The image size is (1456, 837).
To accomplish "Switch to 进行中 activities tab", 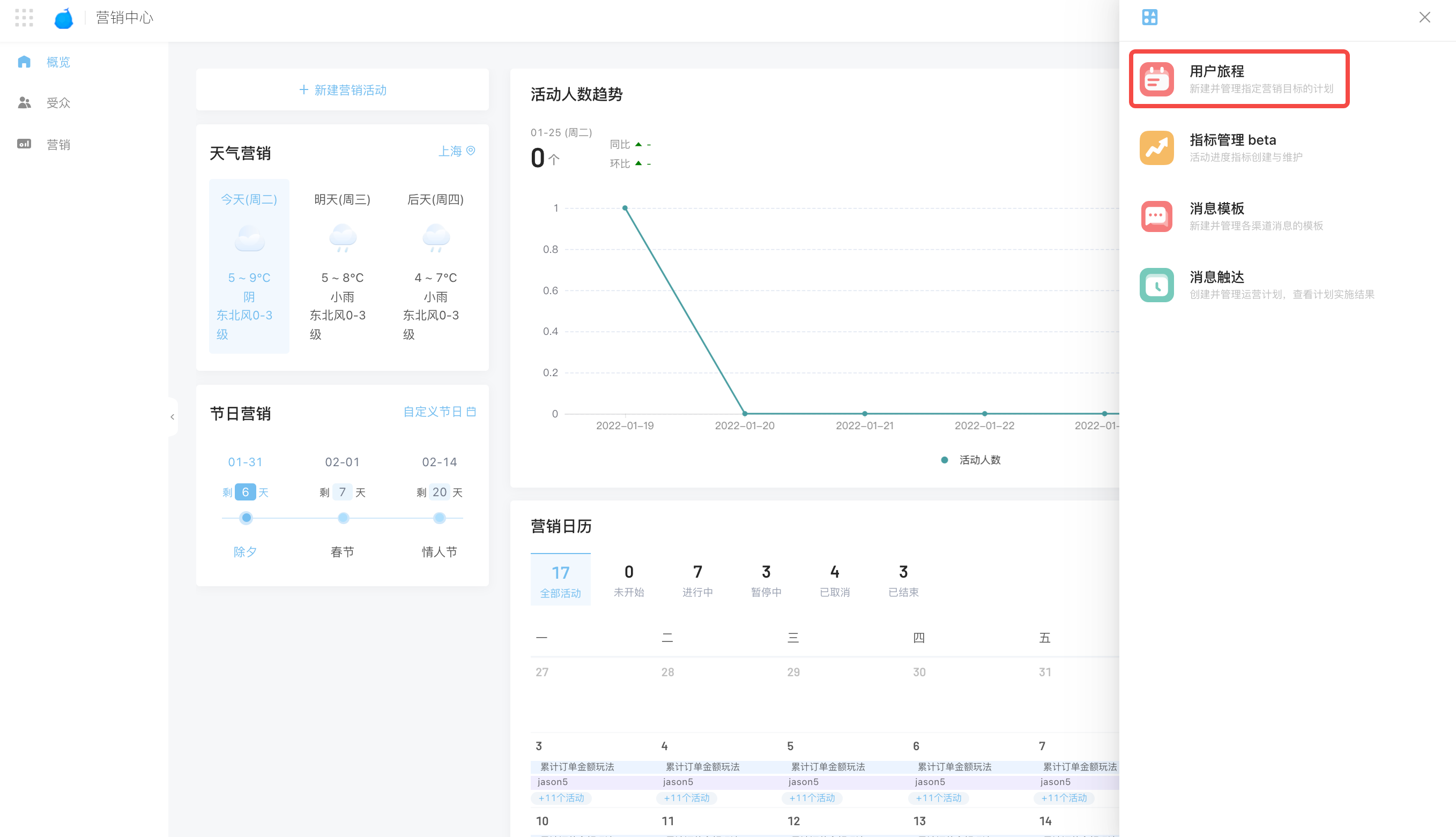I will tap(697, 579).
